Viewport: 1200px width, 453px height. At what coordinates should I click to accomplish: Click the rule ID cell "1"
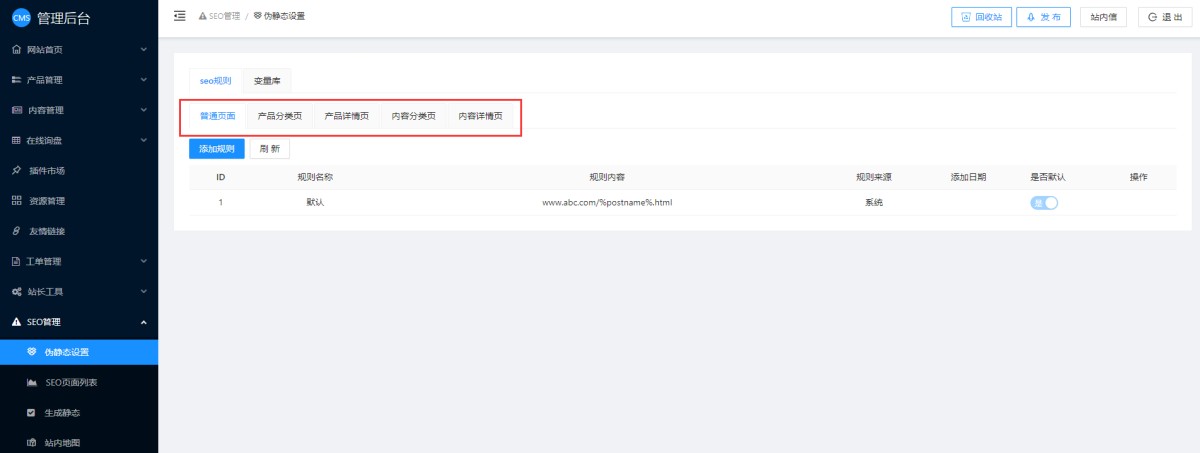pyautogui.click(x=220, y=202)
